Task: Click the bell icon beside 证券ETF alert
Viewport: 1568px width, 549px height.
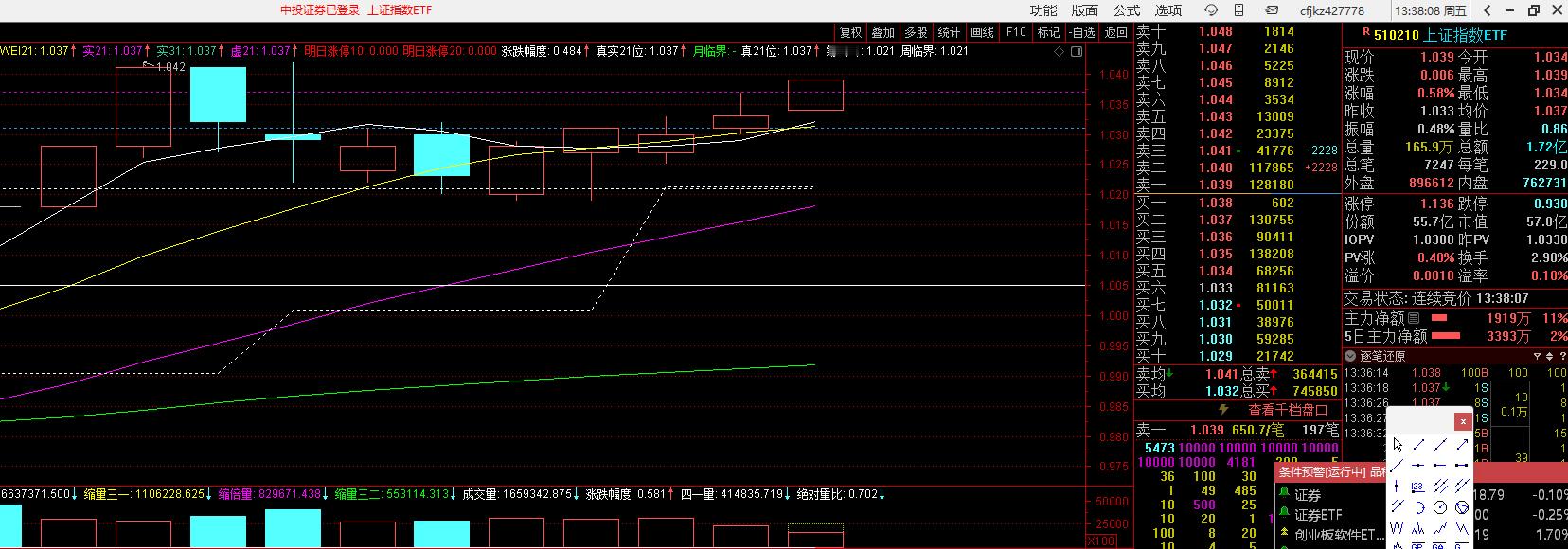Action: click(x=1284, y=511)
